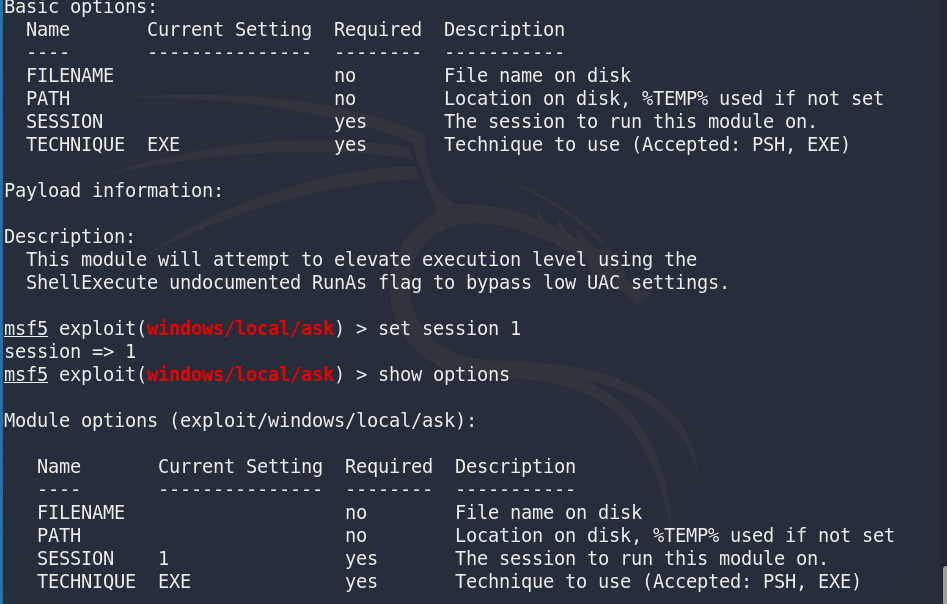Click 'File name on disk' in Basic options
The width and height of the screenshot is (947, 604).
pos(538,76)
